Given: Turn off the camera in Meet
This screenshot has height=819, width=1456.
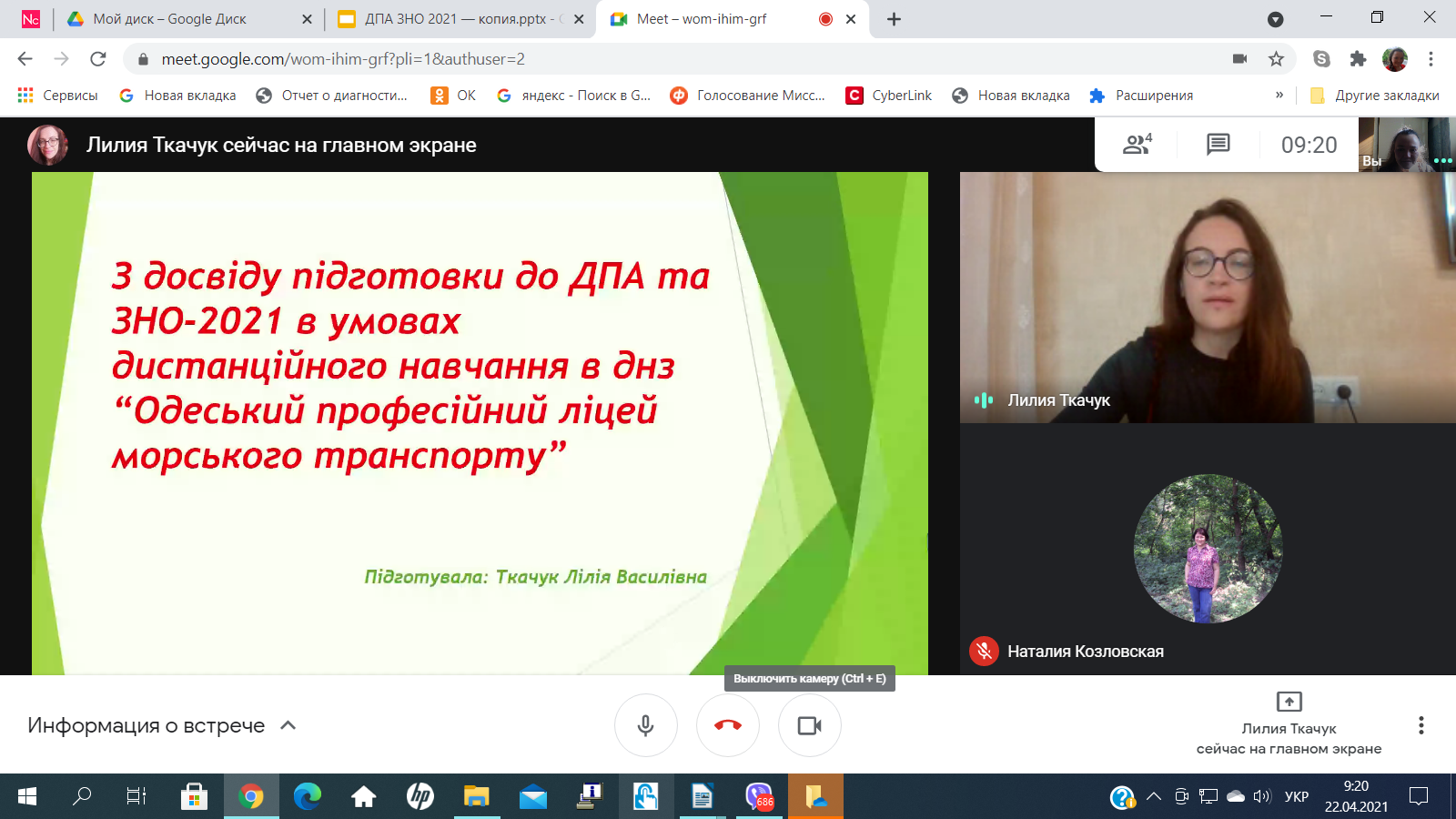Looking at the screenshot, I should click(x=809, y=725).
